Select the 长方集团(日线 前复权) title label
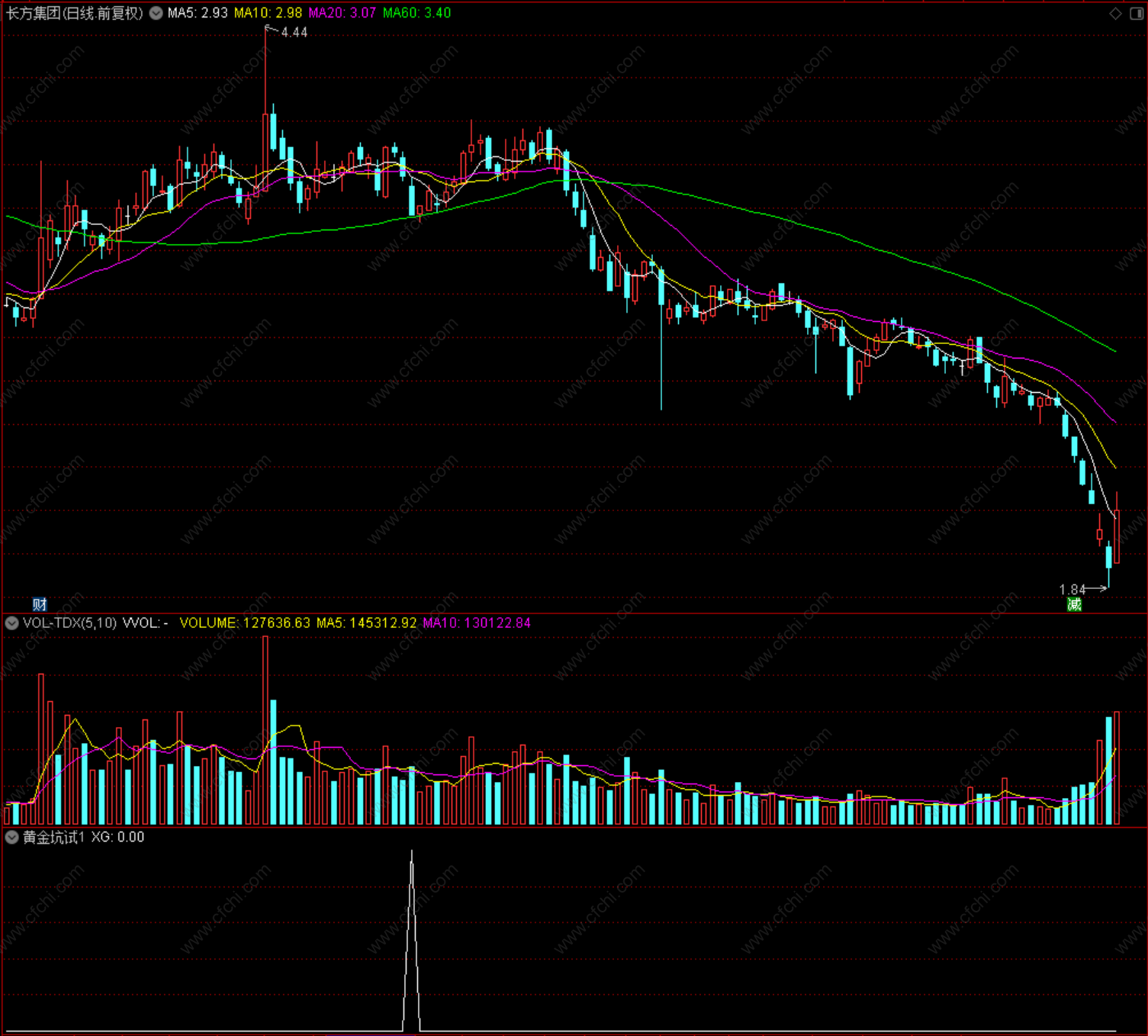The height and width of the screenshot is (1036, 1148). point(75,13)
